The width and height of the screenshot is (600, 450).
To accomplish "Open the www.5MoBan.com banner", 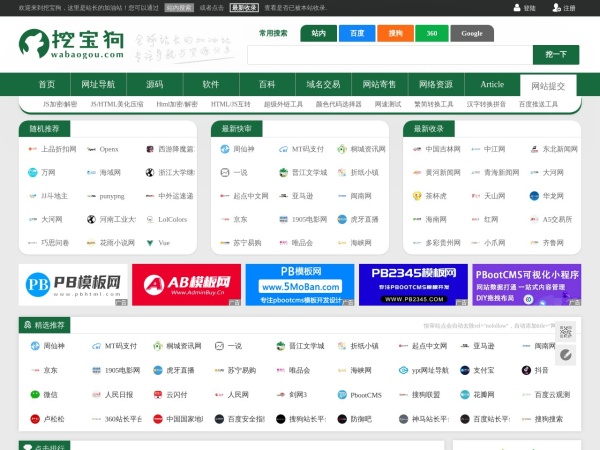I will [300, 285].
